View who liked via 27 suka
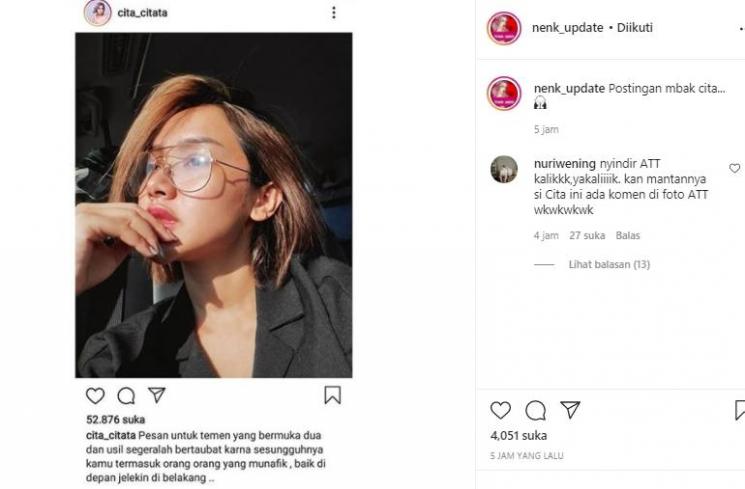This screenshot has height=489, width=745. (x=587, y=235)
